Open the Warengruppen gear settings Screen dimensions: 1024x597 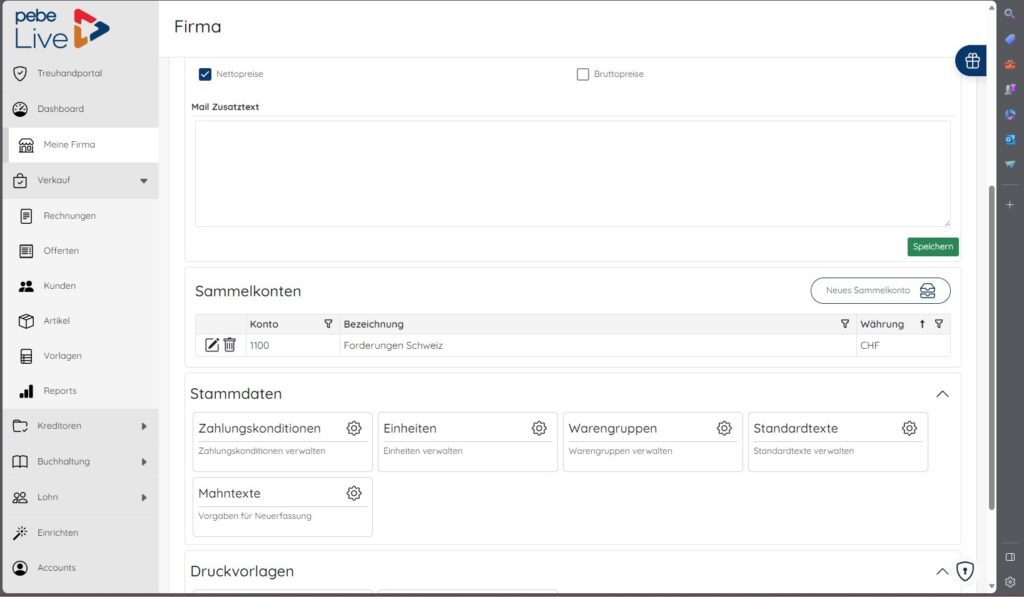tap(724, 428)
